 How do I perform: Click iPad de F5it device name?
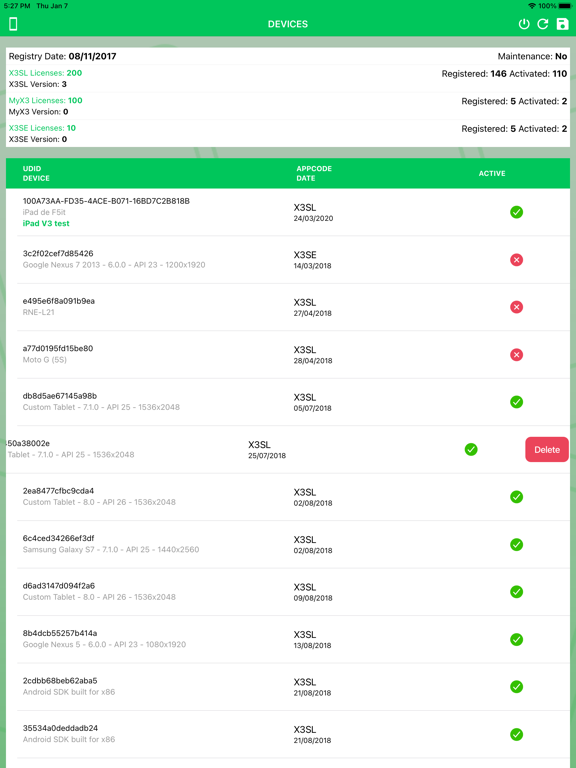point(44,212)
